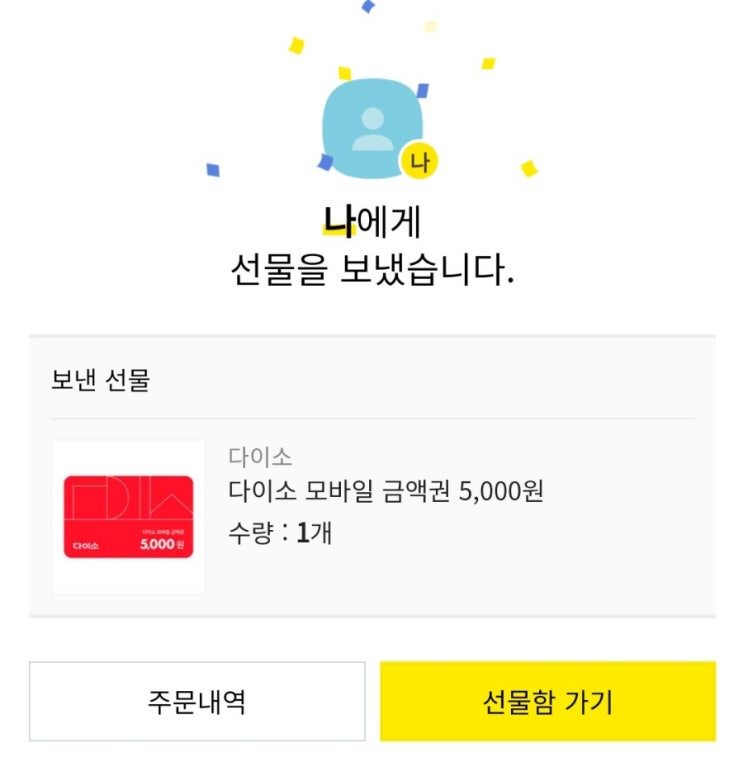Open 주문내역 order history

pos(197,701)
